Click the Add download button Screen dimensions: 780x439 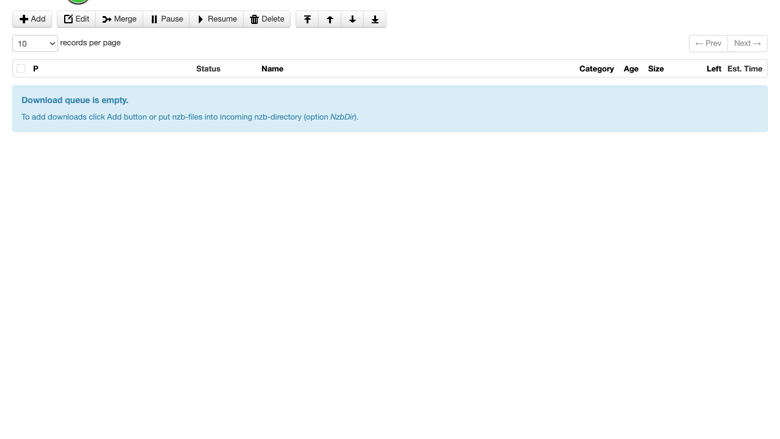click(32, 19)
